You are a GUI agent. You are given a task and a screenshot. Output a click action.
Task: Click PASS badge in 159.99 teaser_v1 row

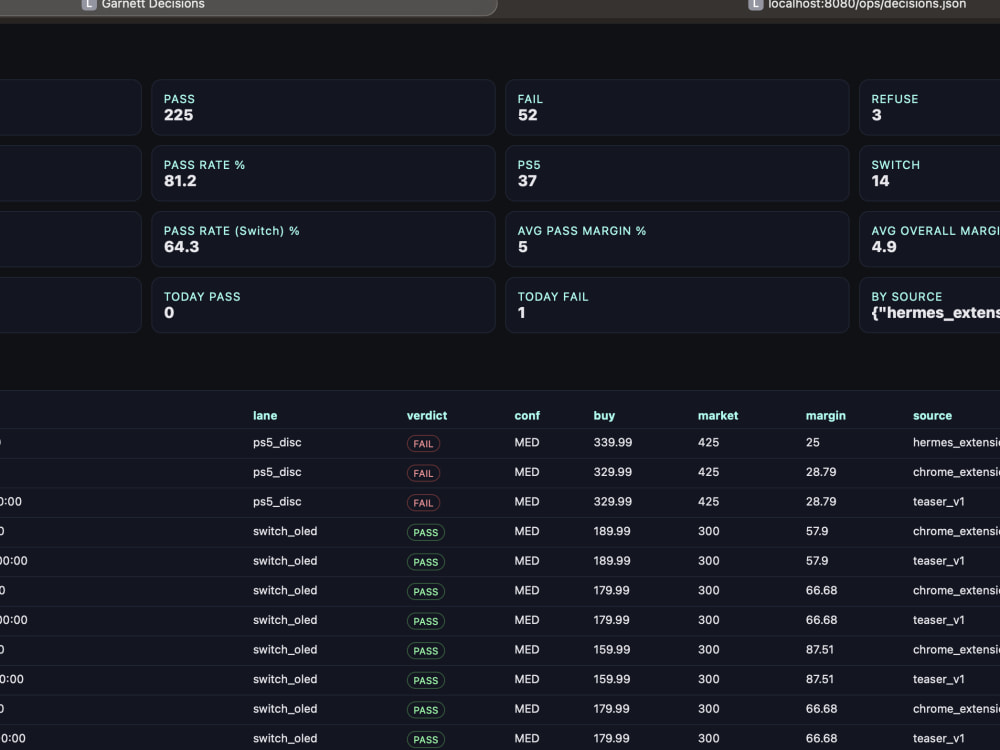pos(425,680)
